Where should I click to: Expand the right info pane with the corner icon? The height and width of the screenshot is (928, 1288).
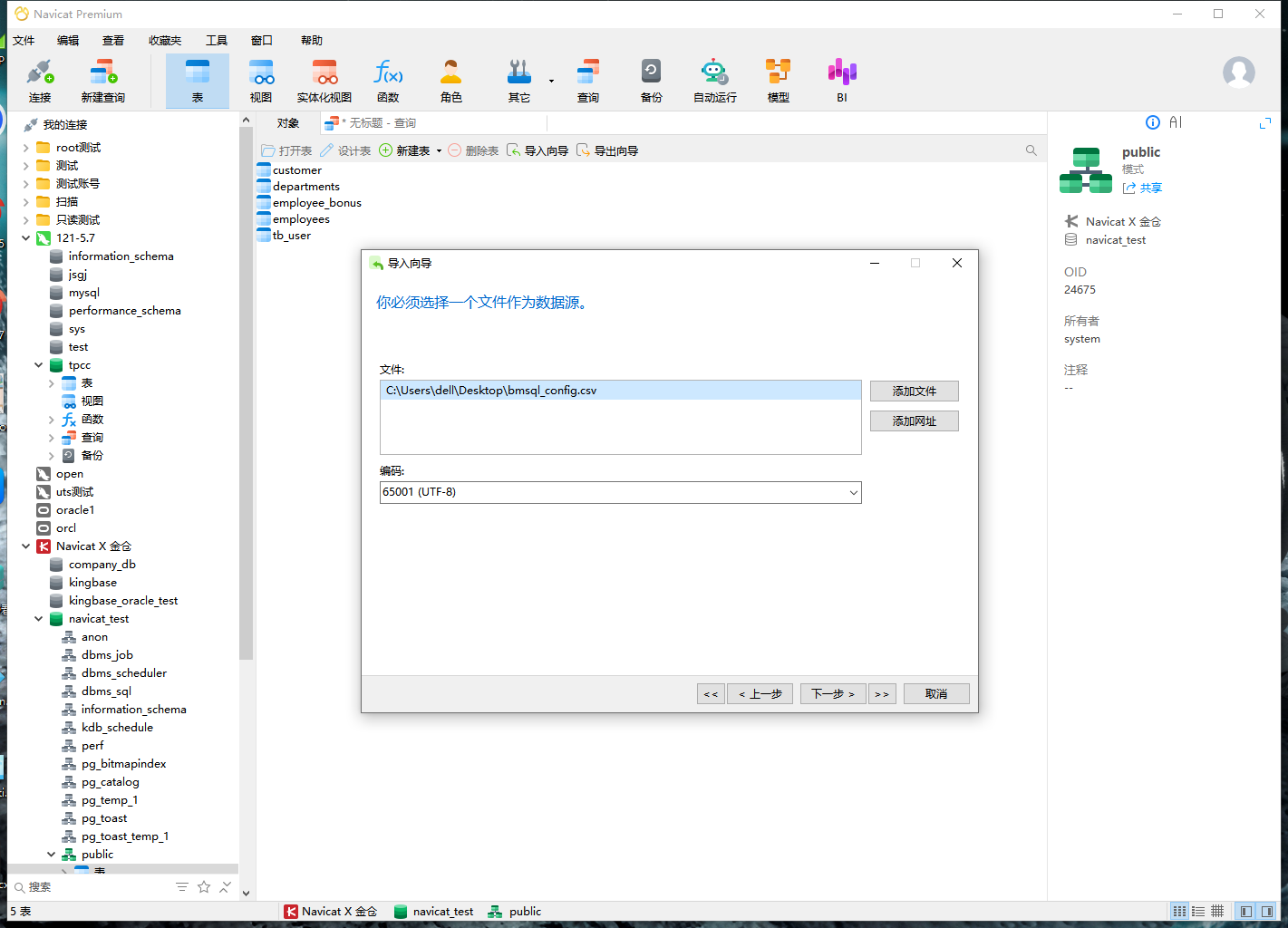click(x=1265, y=122)
